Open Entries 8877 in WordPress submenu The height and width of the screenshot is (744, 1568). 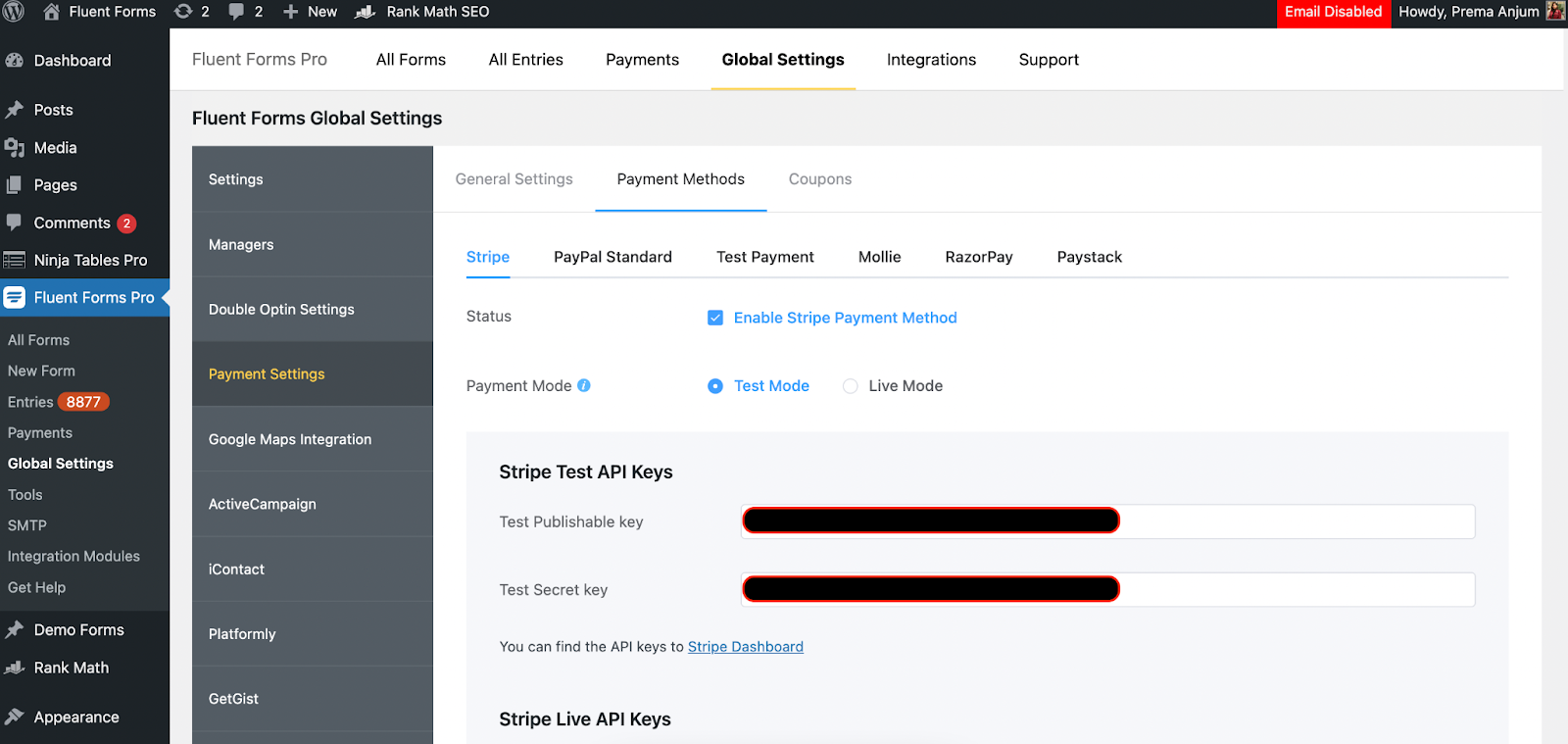(59, 402)
